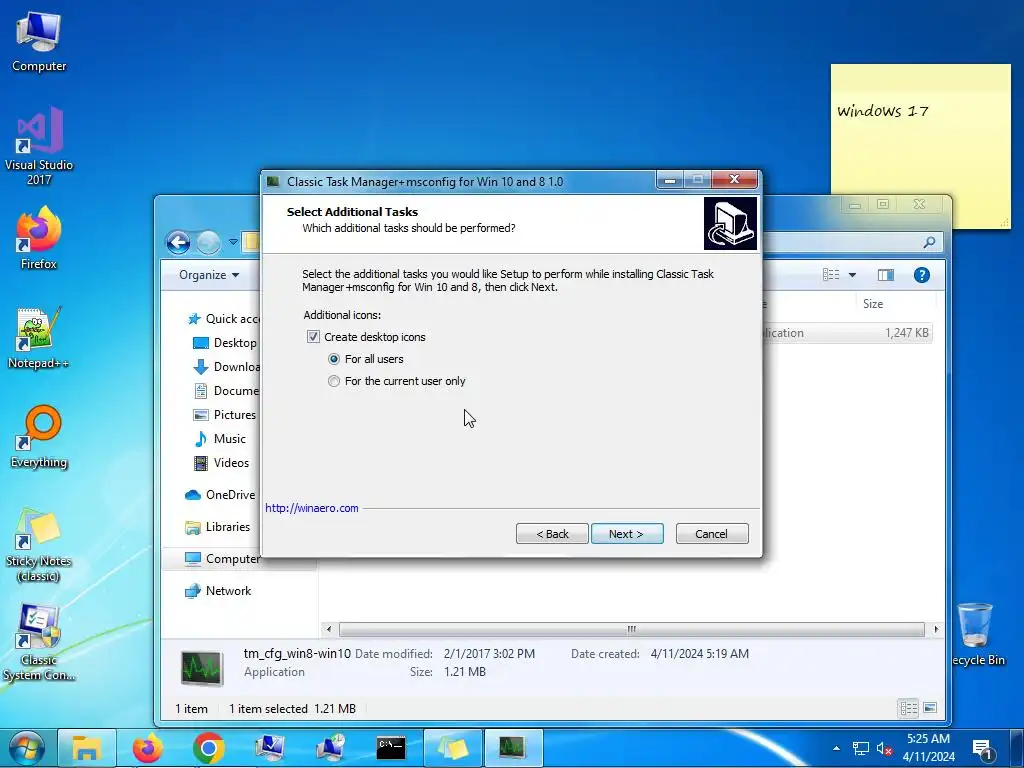Image resolution: width=1024 pixels, height=768 pixels.
Task: Cancel the setup wizard
Action: (712, 534)
